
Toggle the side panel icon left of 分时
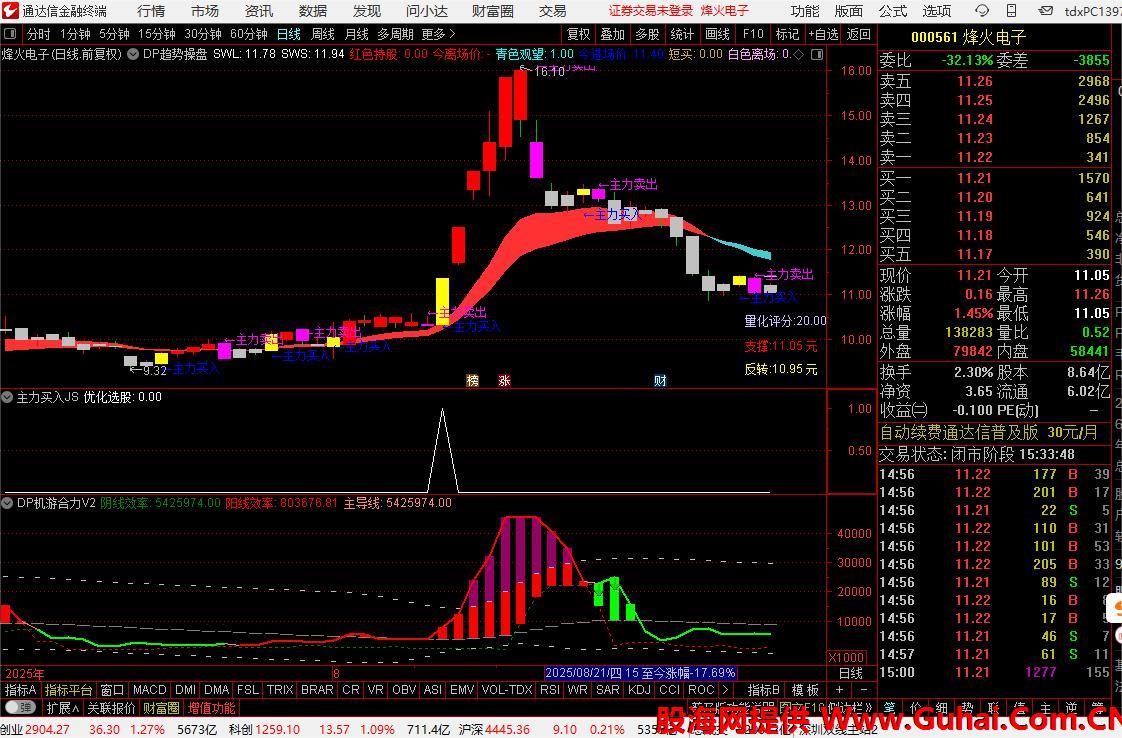pyautogui.click(x=10, y=34)
